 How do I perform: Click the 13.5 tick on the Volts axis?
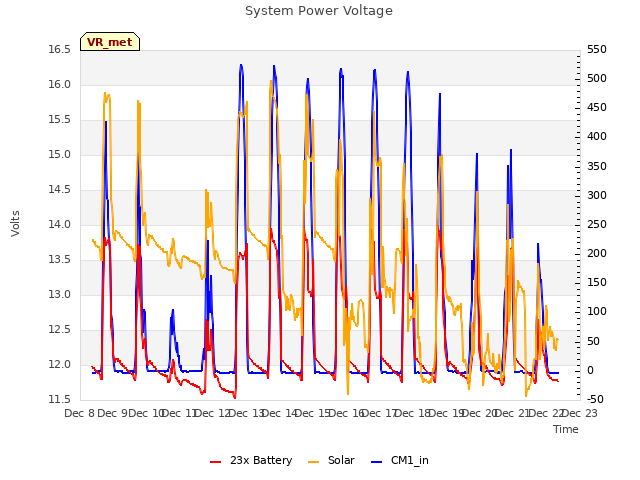(x=60, y=260)
